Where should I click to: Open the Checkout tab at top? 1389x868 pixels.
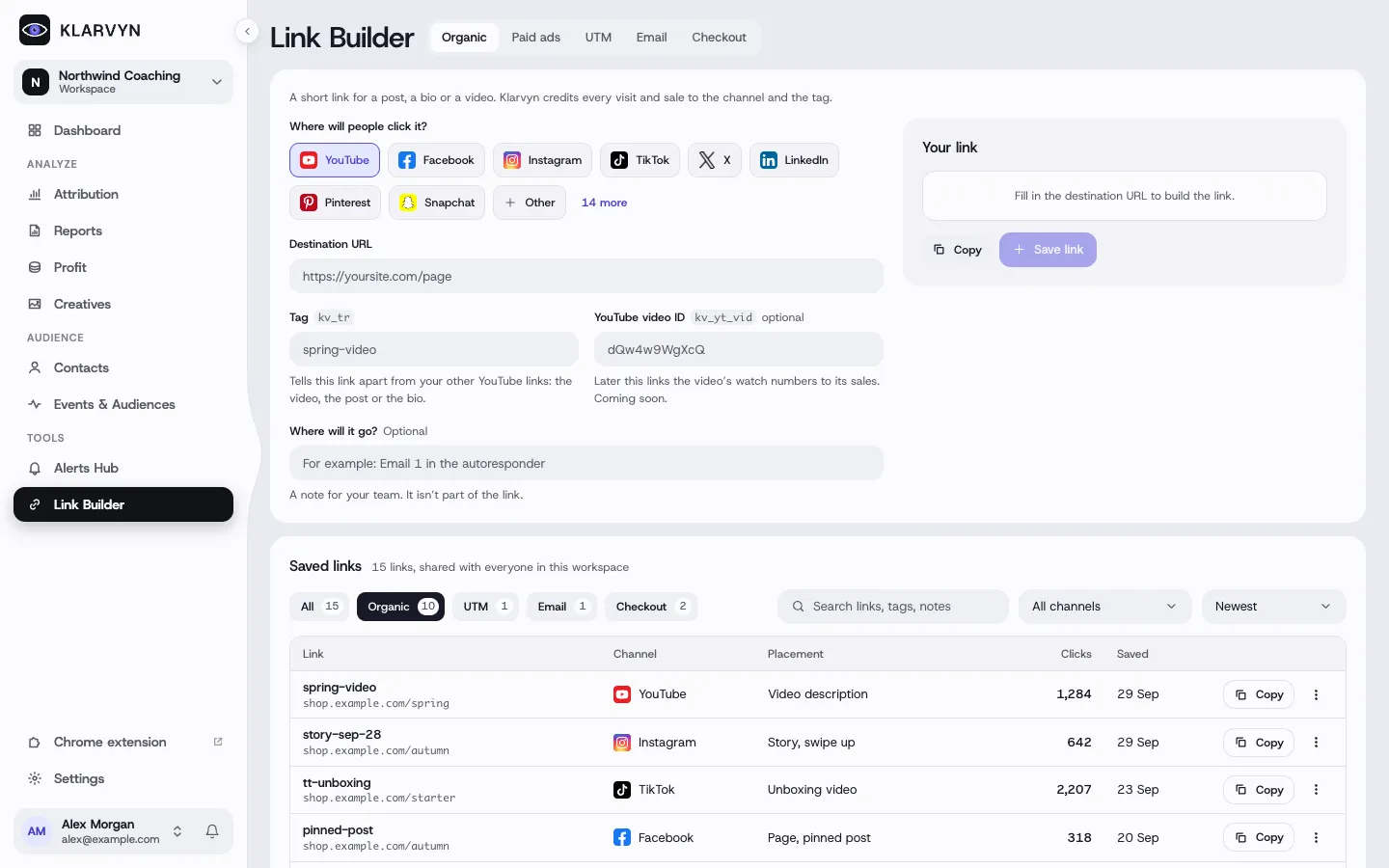coord(719,38)
